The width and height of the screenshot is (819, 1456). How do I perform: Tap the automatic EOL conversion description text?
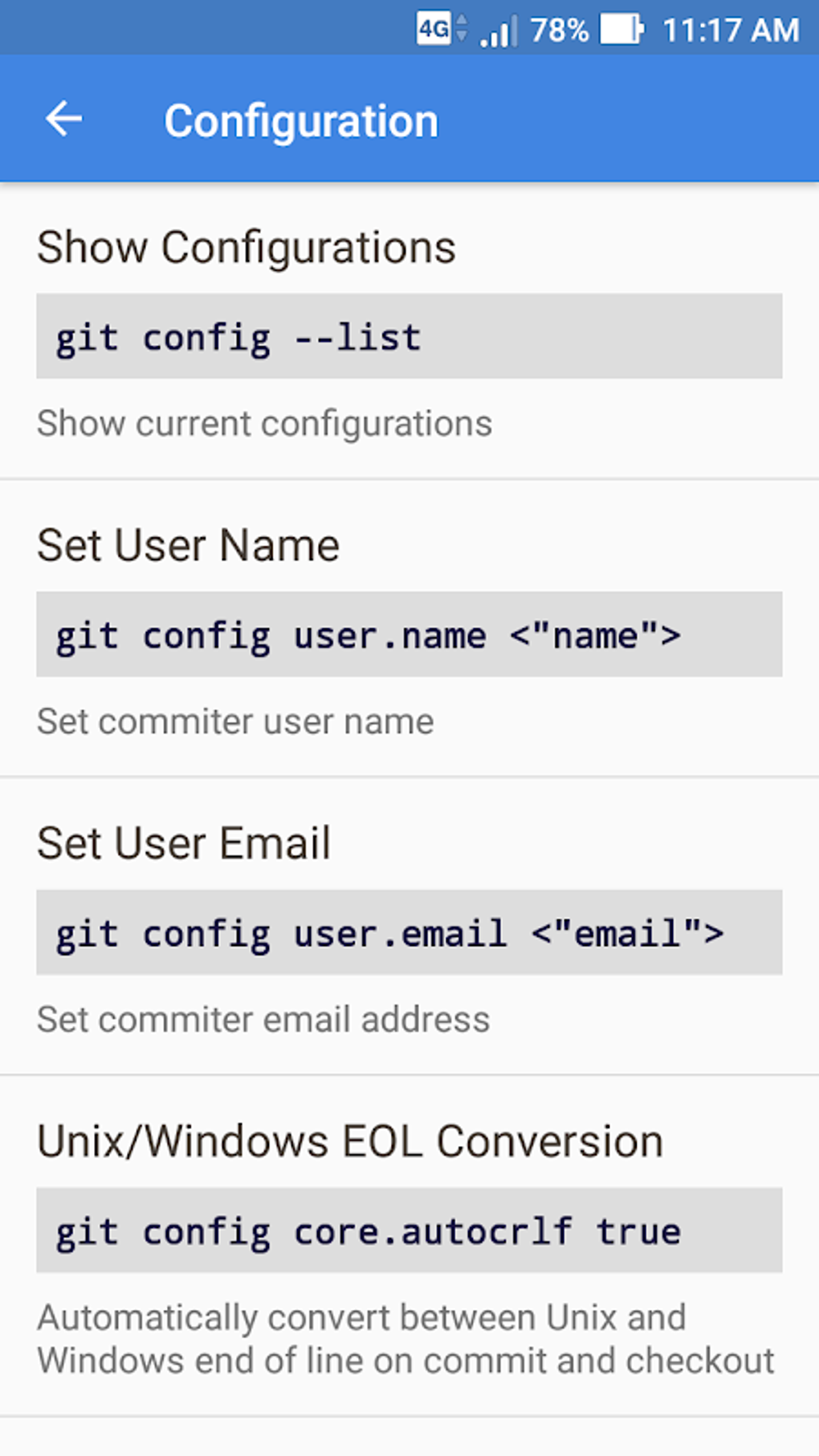point(405,1339)
